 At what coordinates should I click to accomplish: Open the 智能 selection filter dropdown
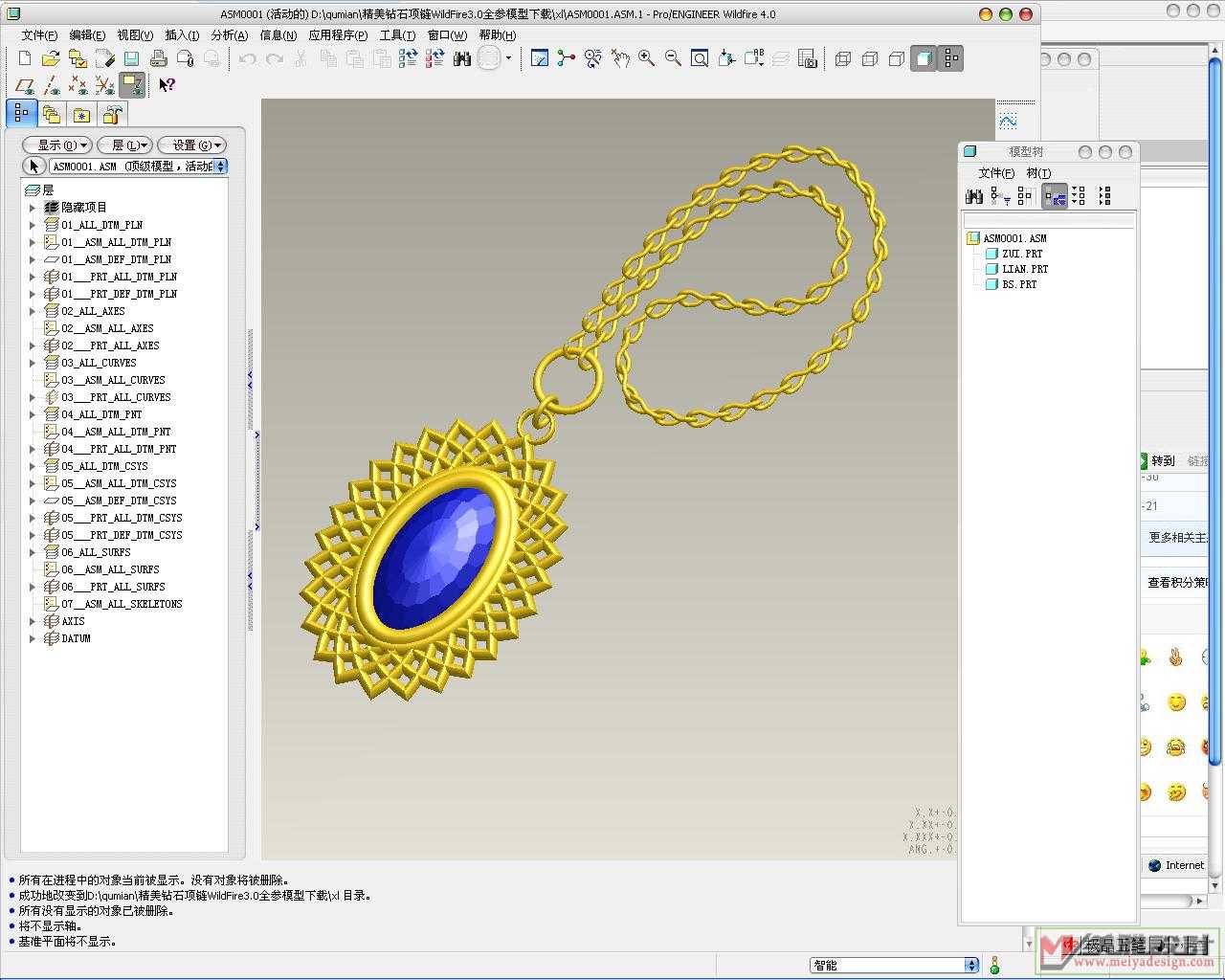(x=971, y=966)
